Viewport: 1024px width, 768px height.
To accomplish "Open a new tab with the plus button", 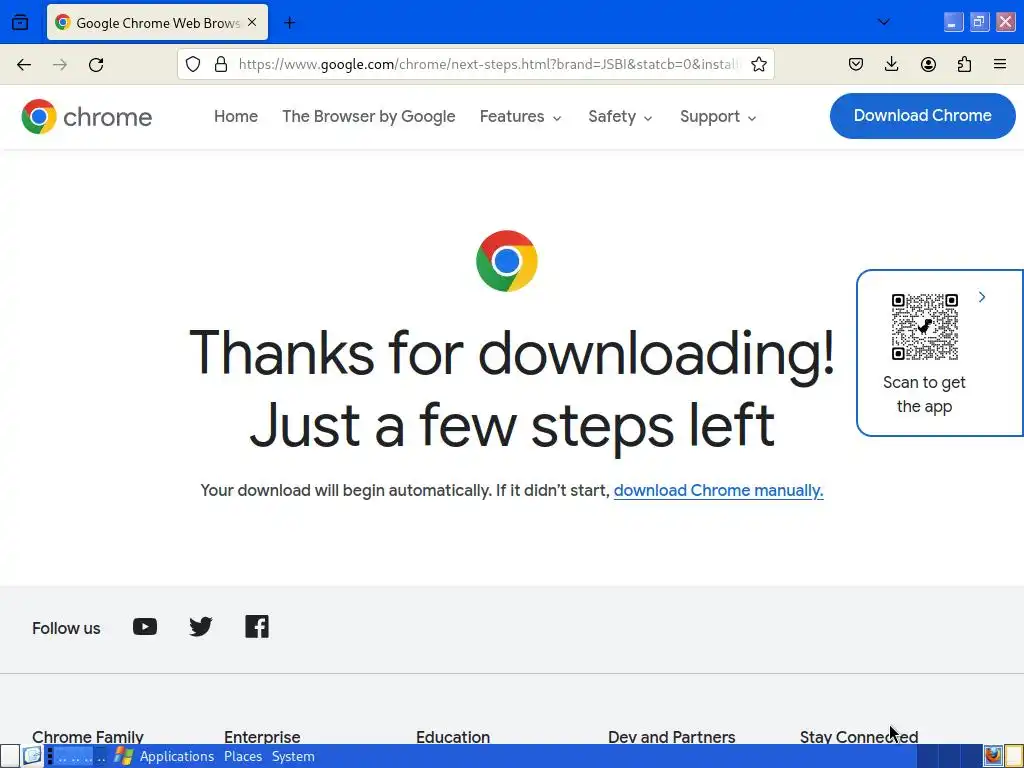I will point(290,23).
